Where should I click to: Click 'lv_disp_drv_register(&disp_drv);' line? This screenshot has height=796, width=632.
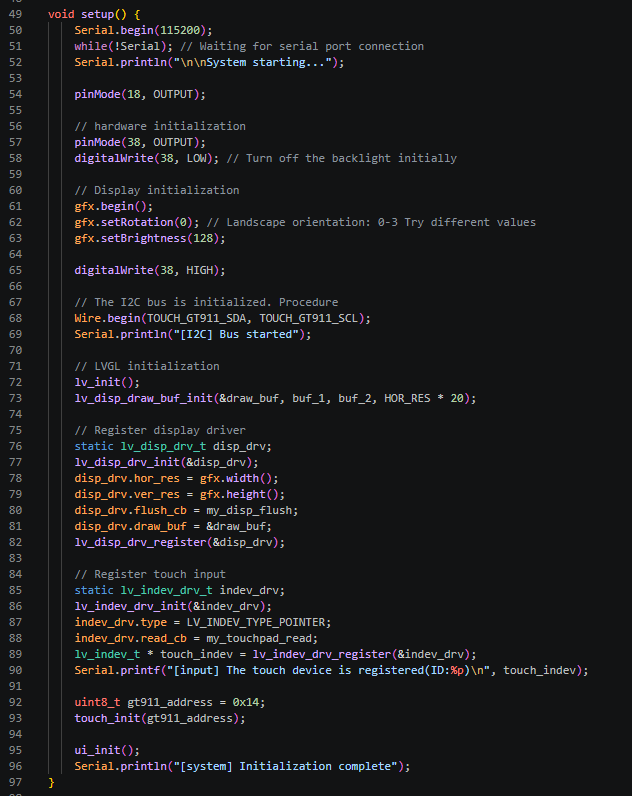(180, 542)
